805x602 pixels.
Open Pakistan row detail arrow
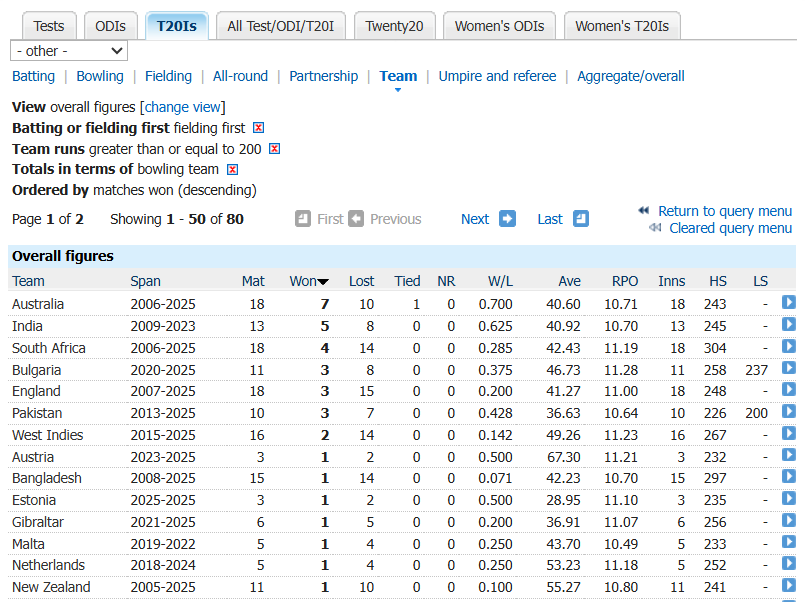click(x=789, y=412)
